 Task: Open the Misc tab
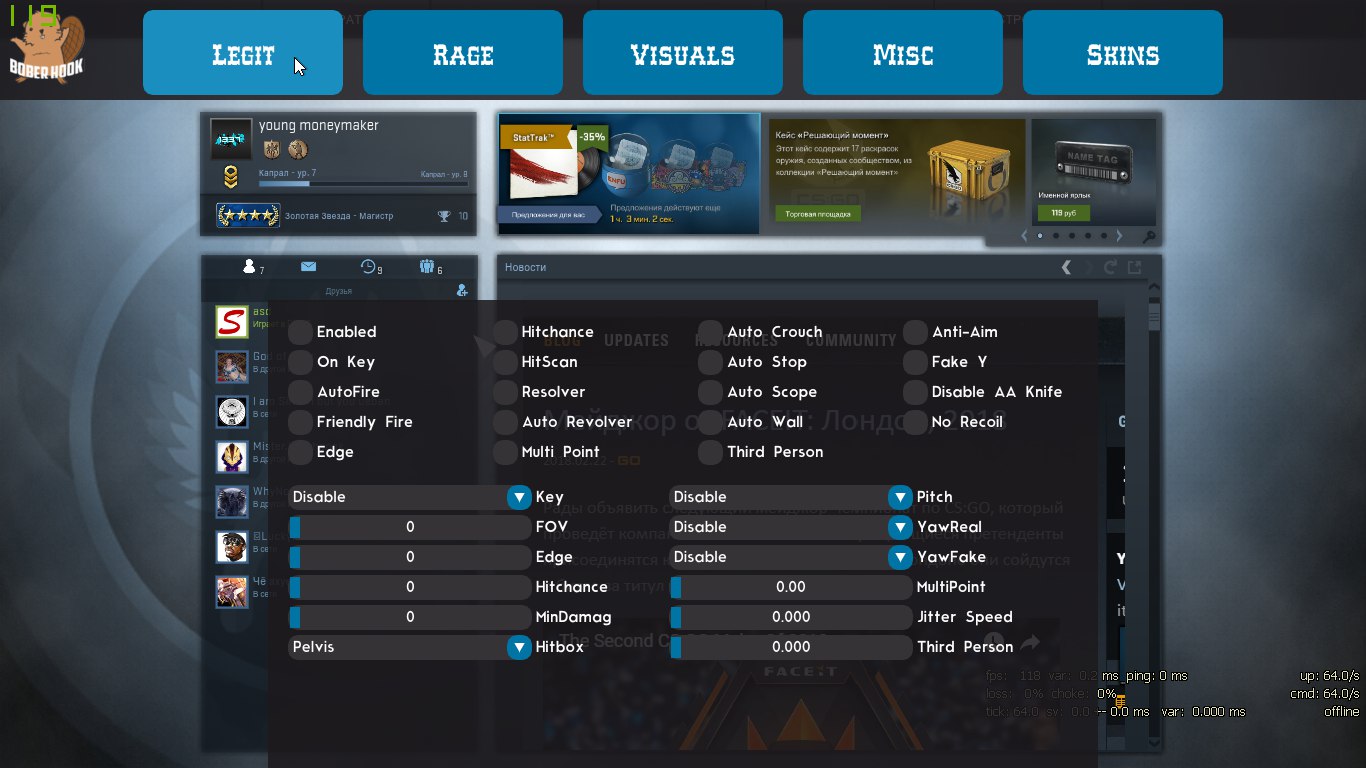pyautogui.click(x=903, y=53)
